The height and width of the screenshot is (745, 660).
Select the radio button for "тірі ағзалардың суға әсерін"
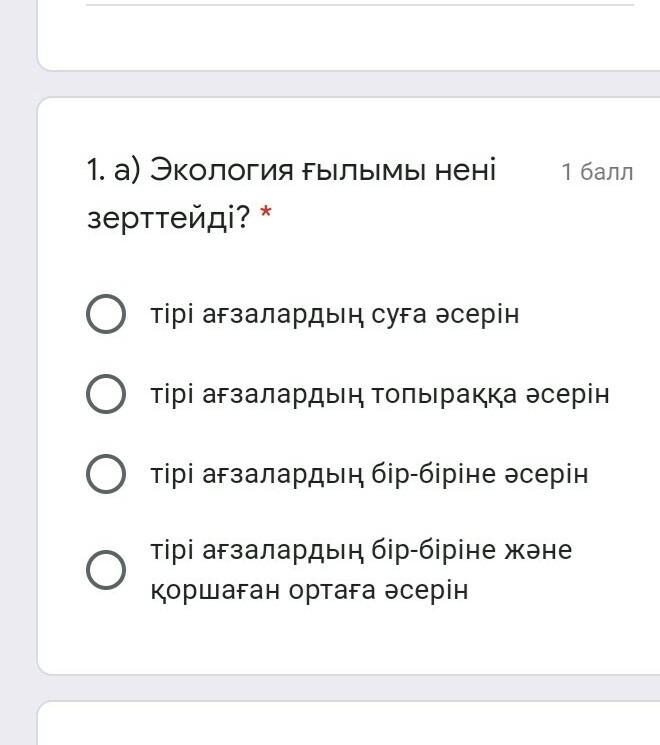(x=106, y=314)
